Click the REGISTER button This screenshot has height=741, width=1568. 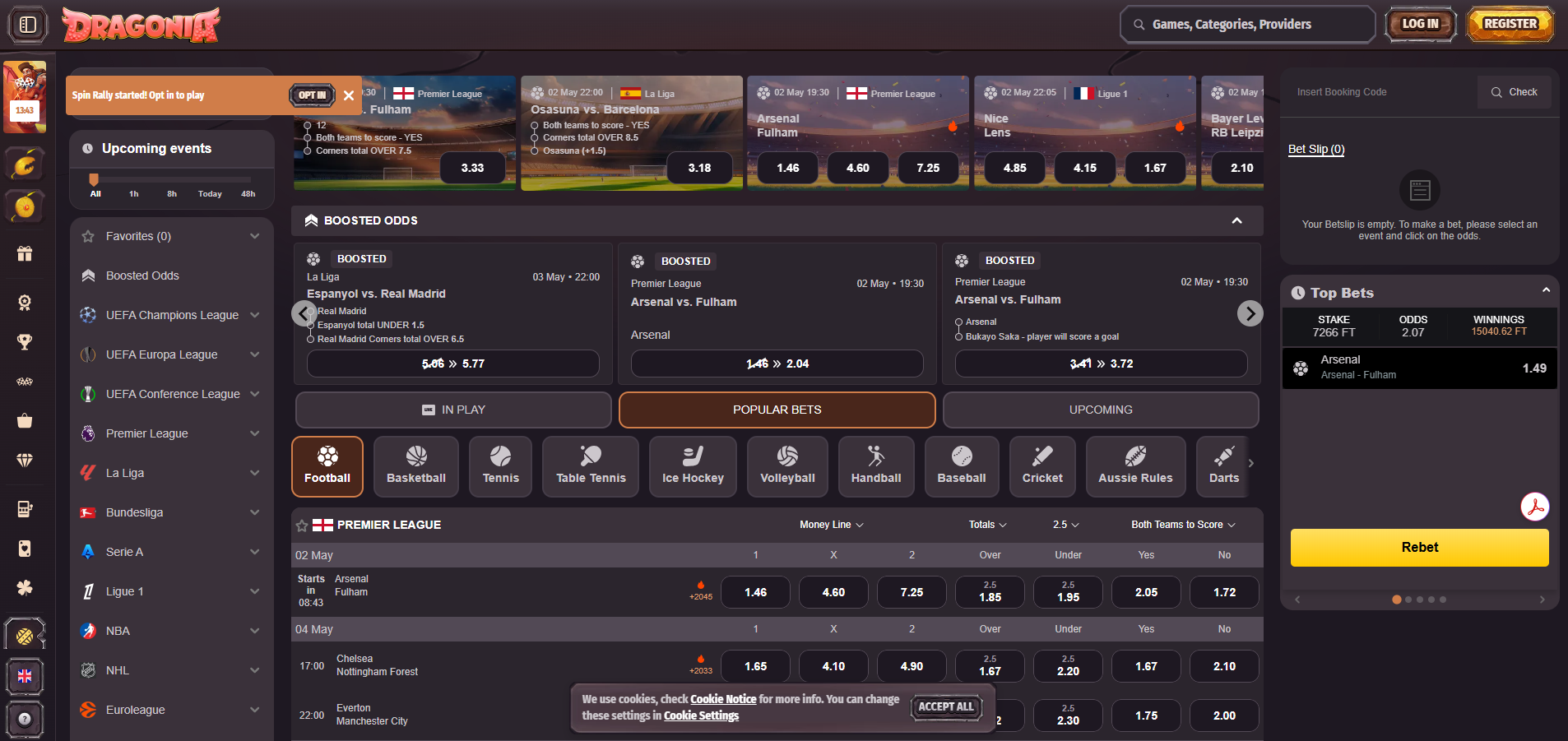tap(1510, 24)
